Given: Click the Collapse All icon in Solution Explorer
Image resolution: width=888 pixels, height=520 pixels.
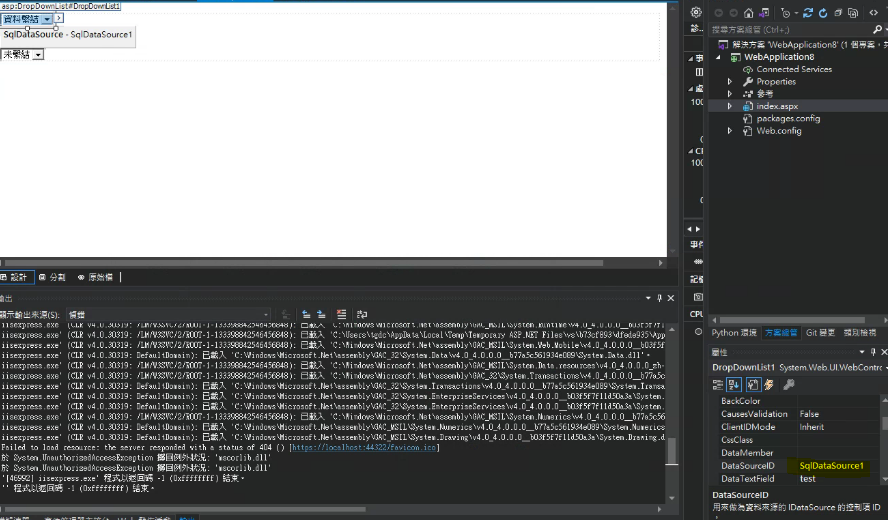Looking at the screenshot, I should 838,13.
